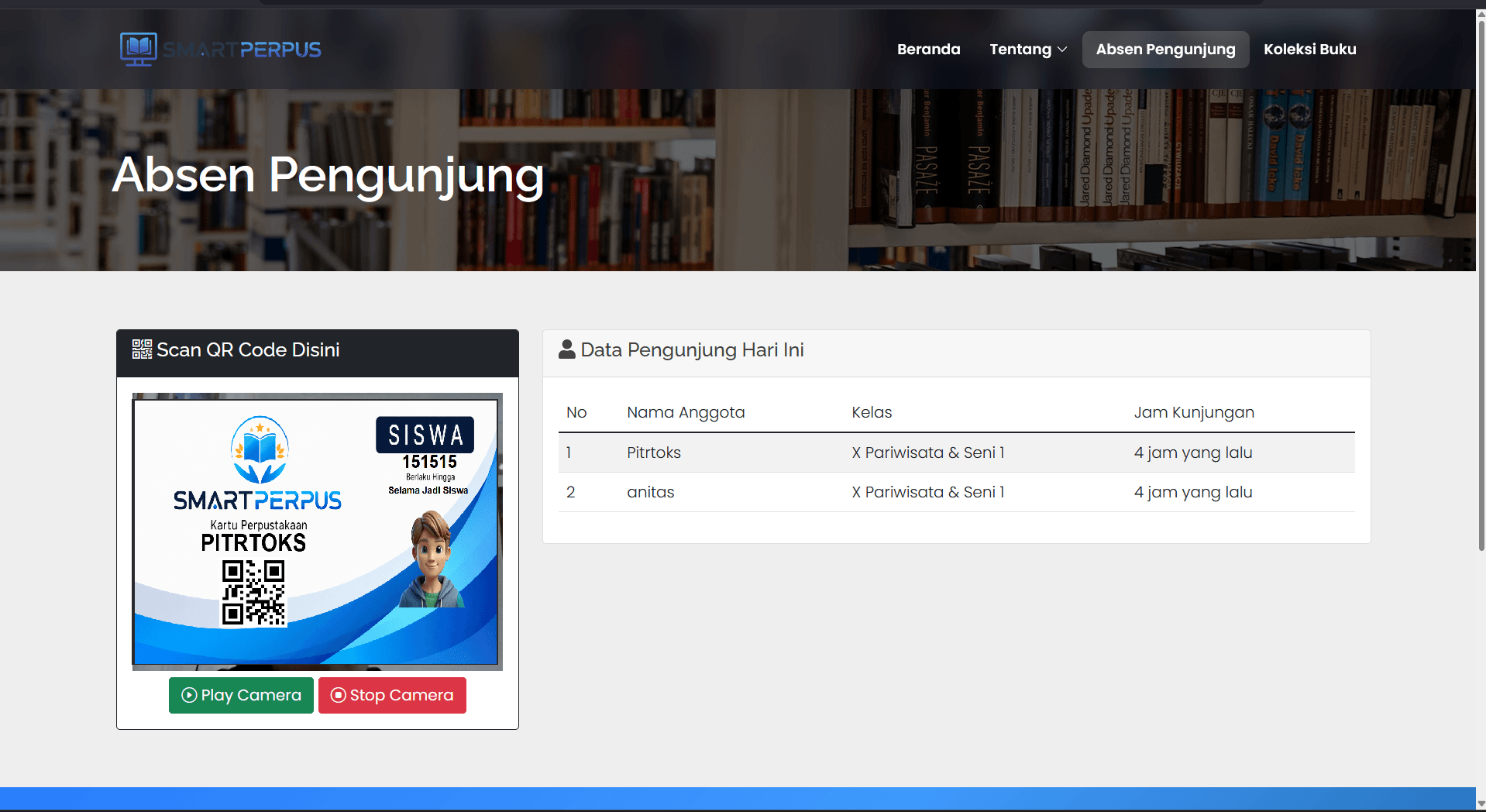
Task: Click the QR code on the library card preview
Action: (253, 593)
